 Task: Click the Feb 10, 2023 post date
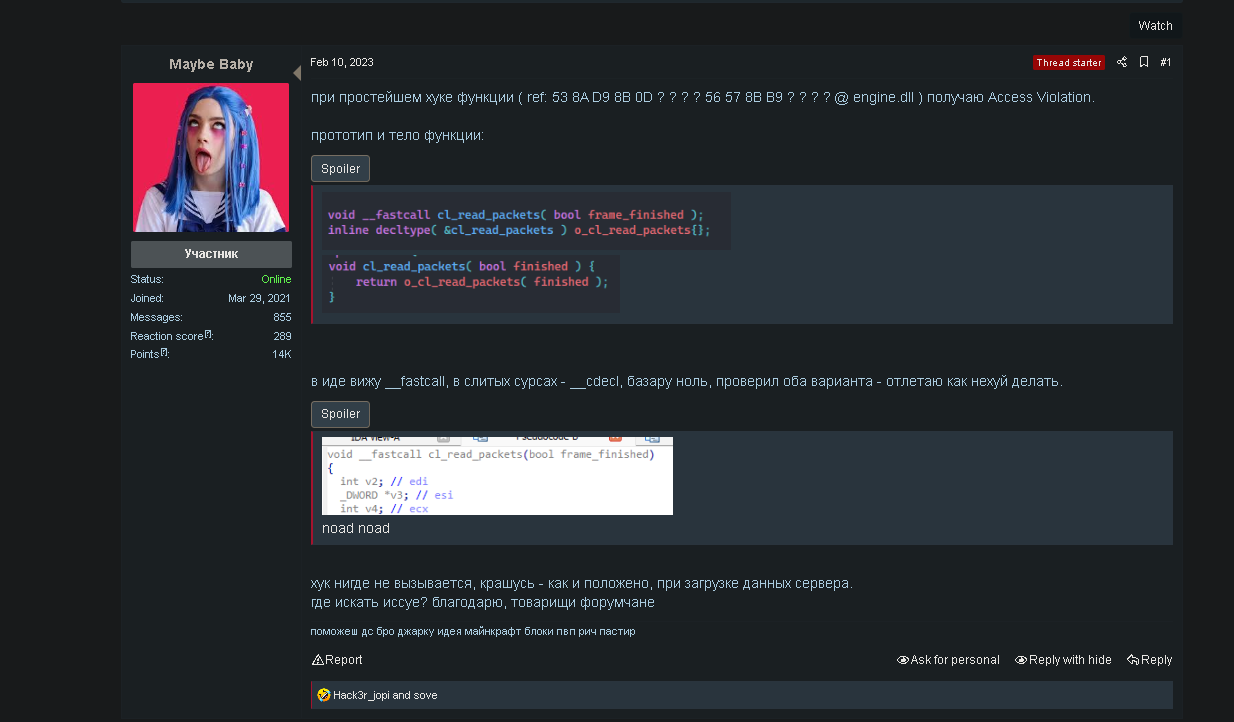(342, 62)
